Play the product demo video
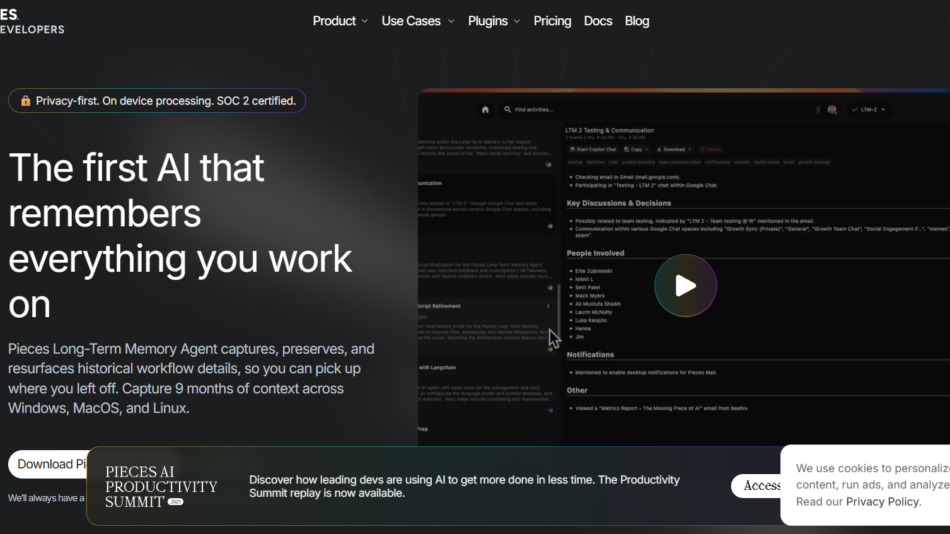 [x=685, y=286]
